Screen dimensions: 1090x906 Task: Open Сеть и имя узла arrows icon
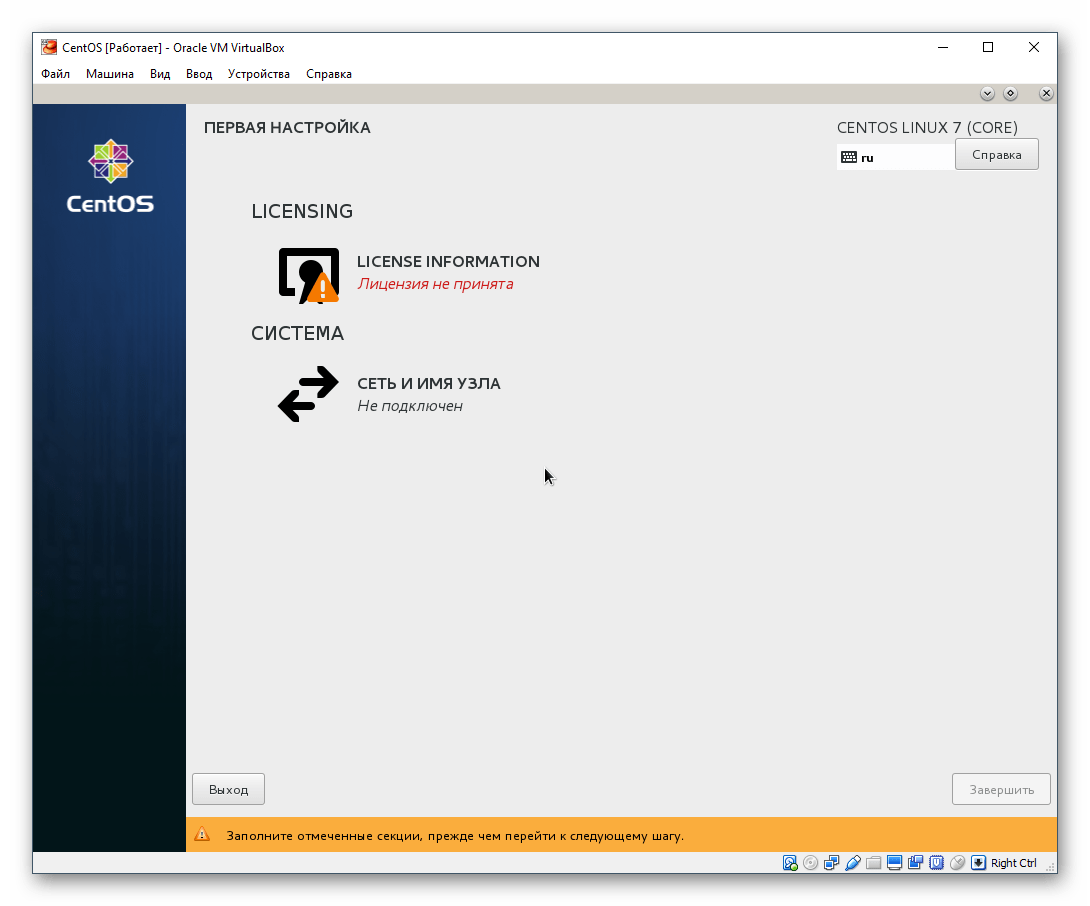coord(308,394)
